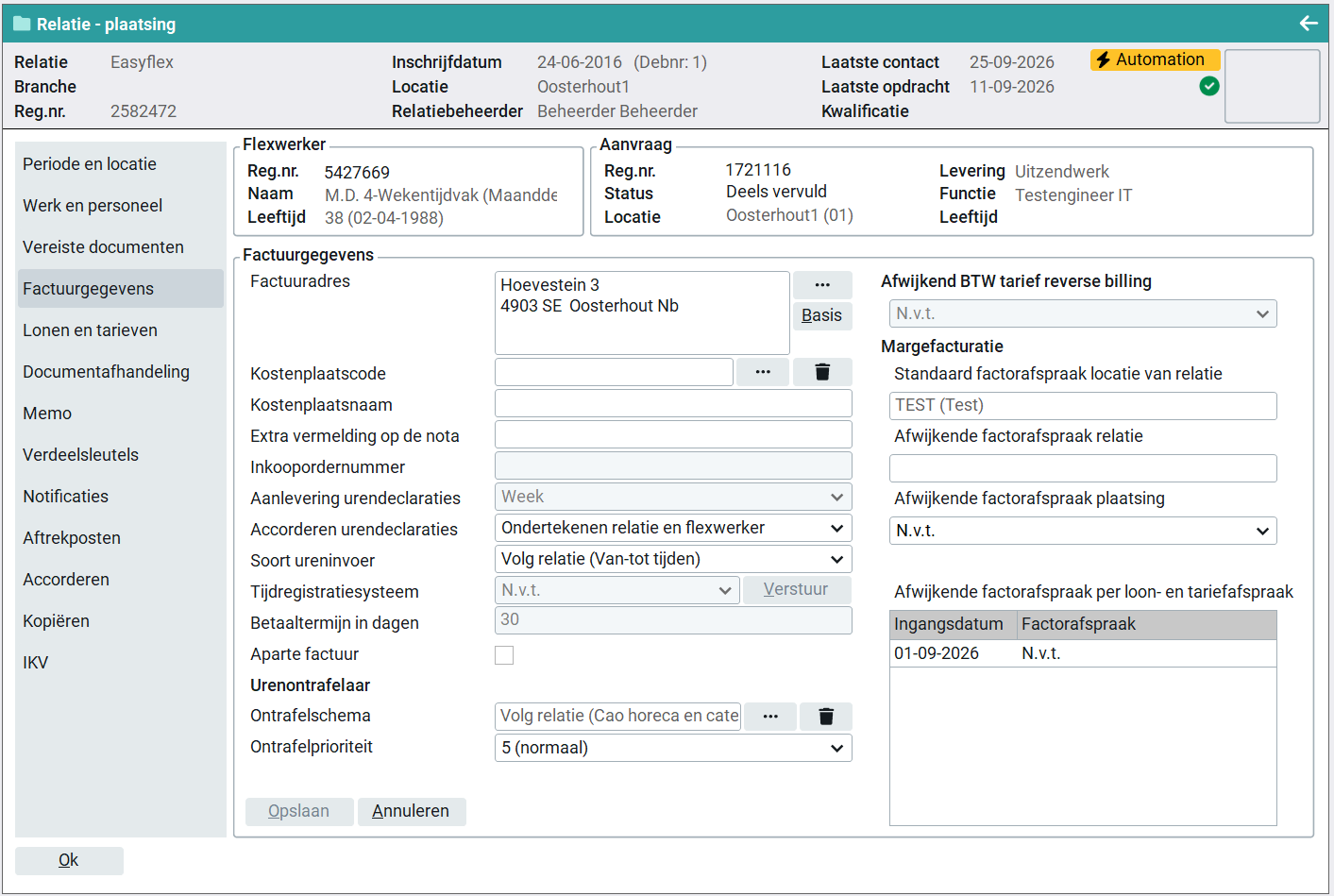Click the Basis button

click(822, 315)
